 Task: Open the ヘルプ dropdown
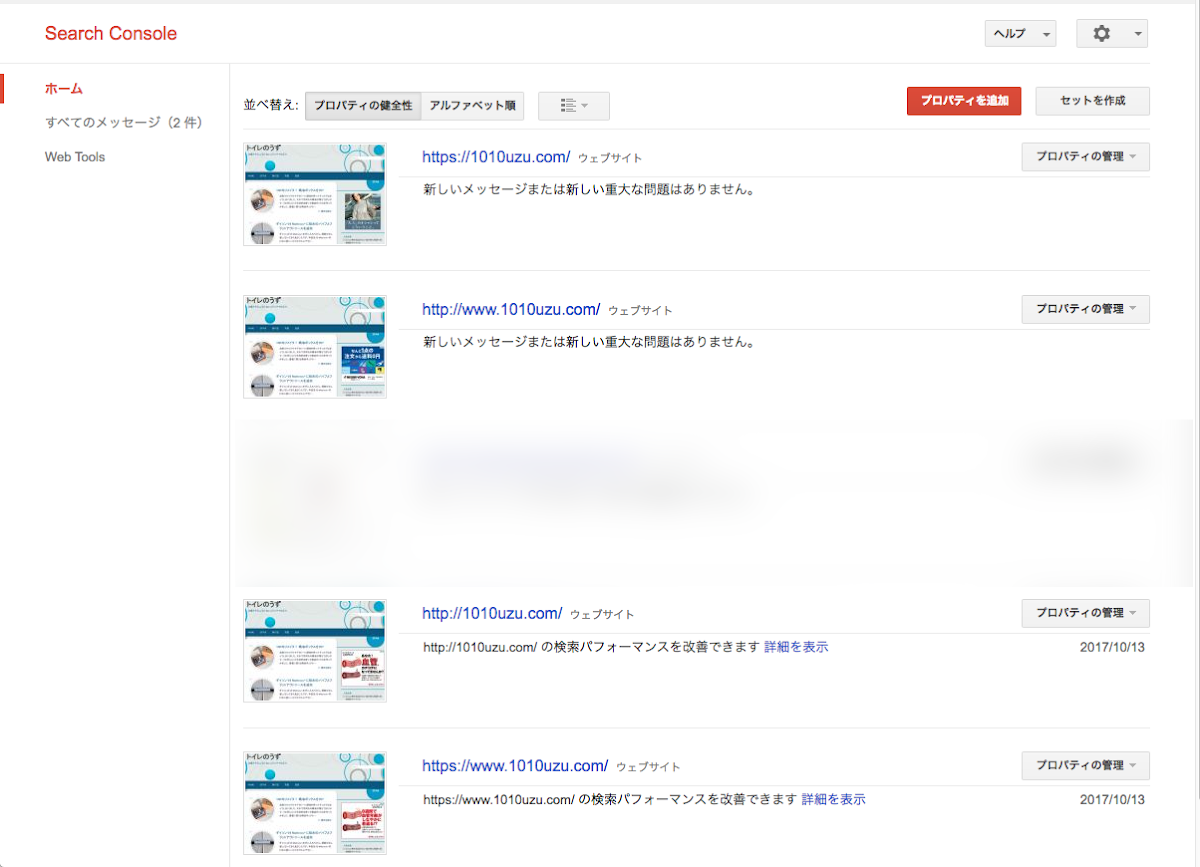1020,34
